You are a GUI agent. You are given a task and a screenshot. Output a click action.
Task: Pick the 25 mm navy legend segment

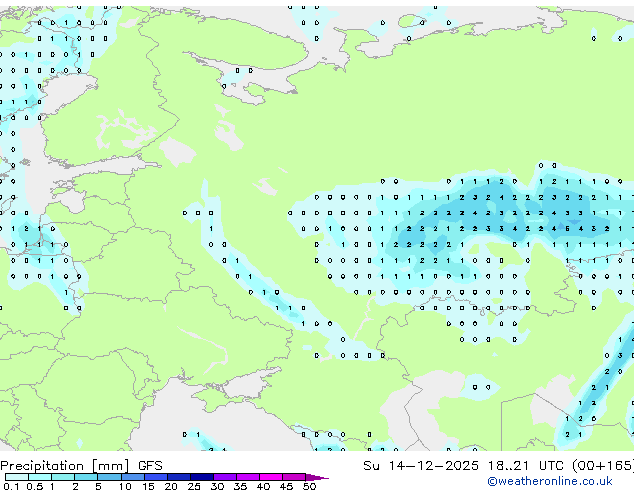point(202,477)
